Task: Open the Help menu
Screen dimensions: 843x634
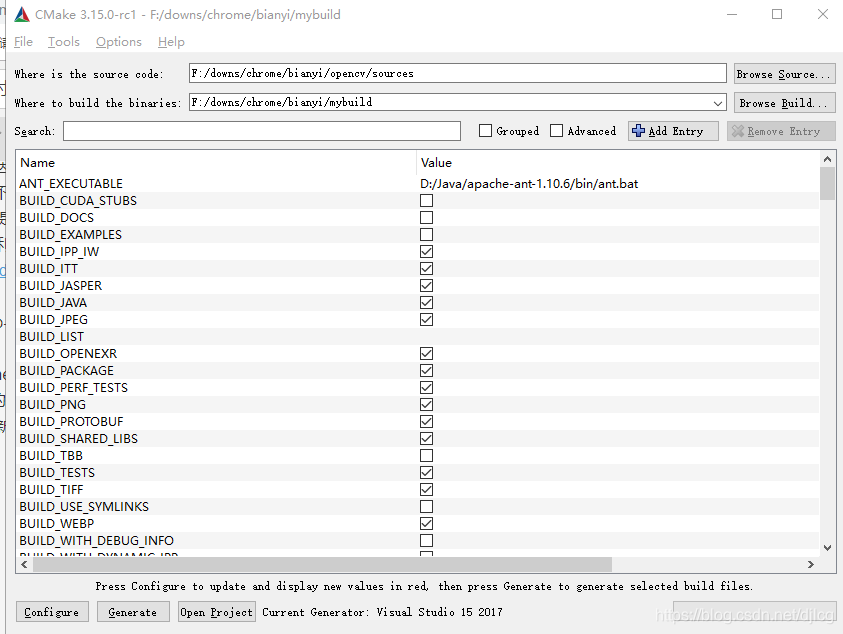Action: click(171, 42)
